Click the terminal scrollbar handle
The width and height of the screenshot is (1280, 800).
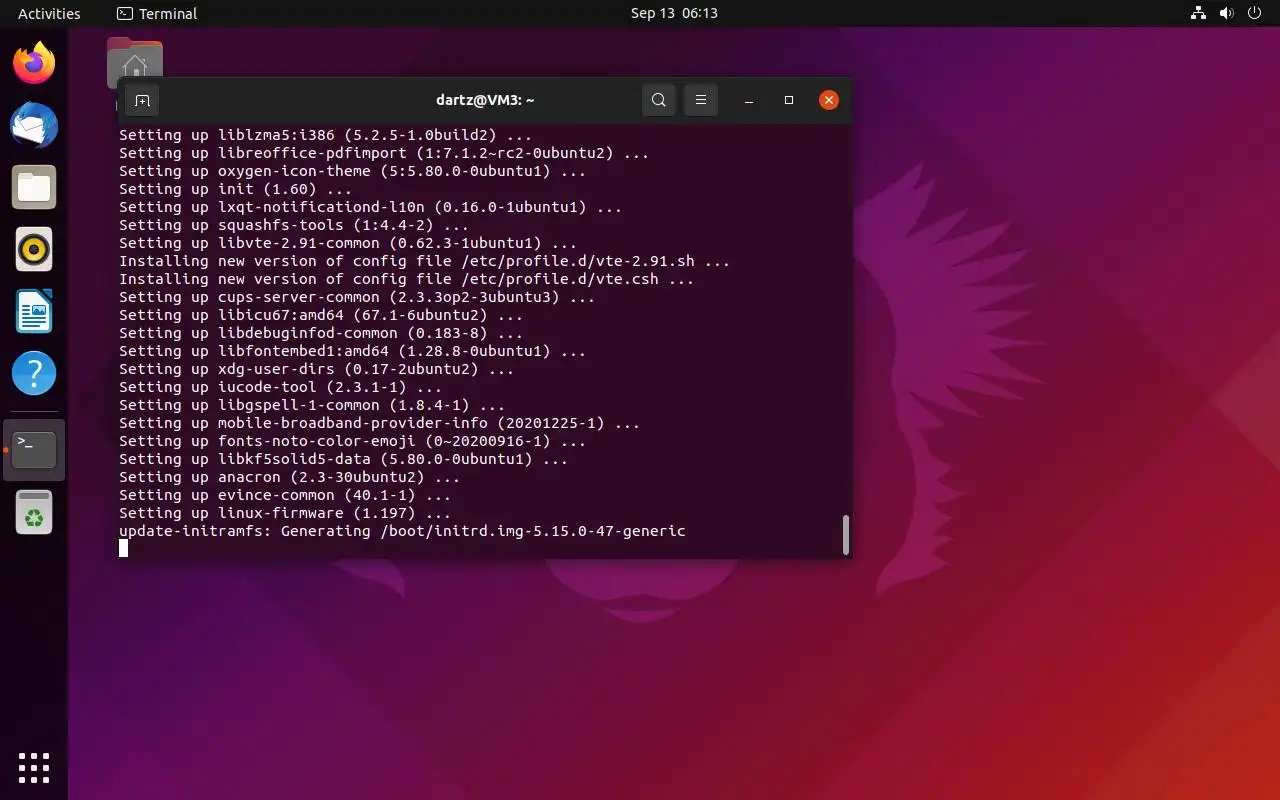pyautogui.click(x=846, y=535)
